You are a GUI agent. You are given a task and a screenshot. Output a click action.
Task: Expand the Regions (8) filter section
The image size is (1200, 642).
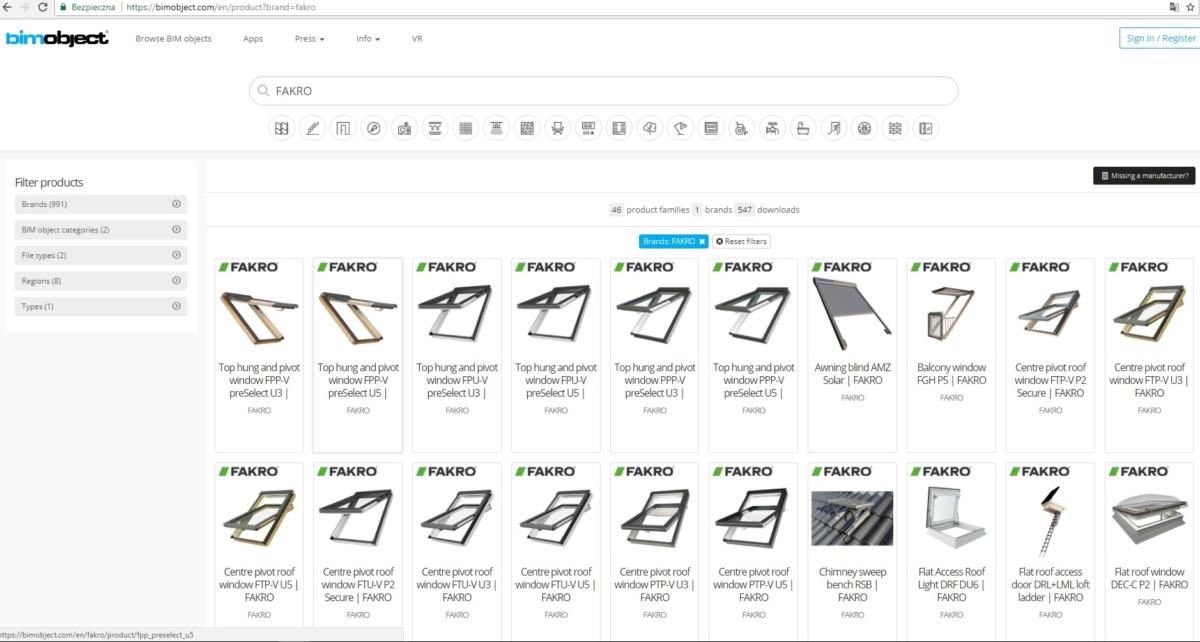(x=100, y=280)
